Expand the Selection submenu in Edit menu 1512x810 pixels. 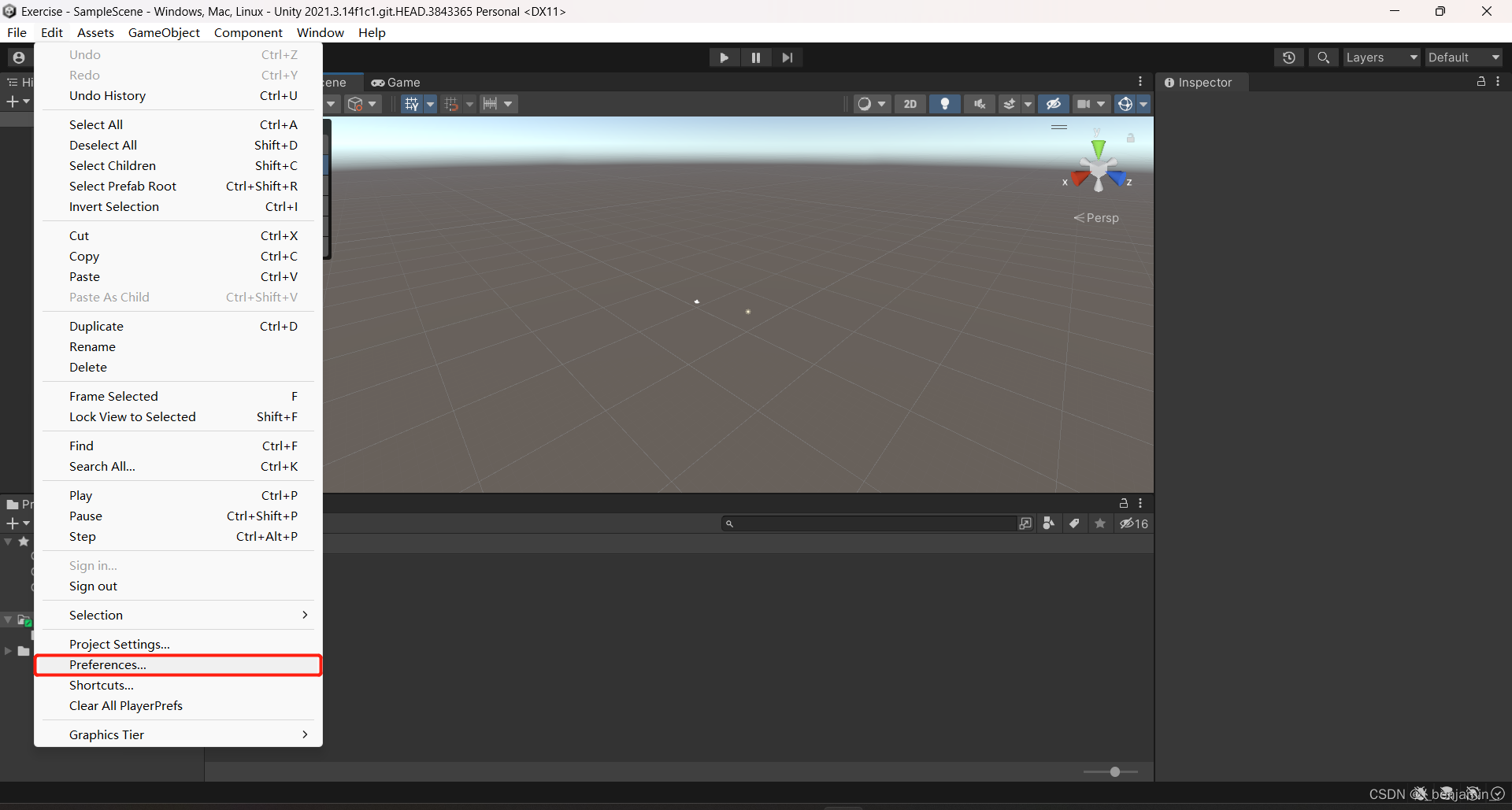click(177, 615)
